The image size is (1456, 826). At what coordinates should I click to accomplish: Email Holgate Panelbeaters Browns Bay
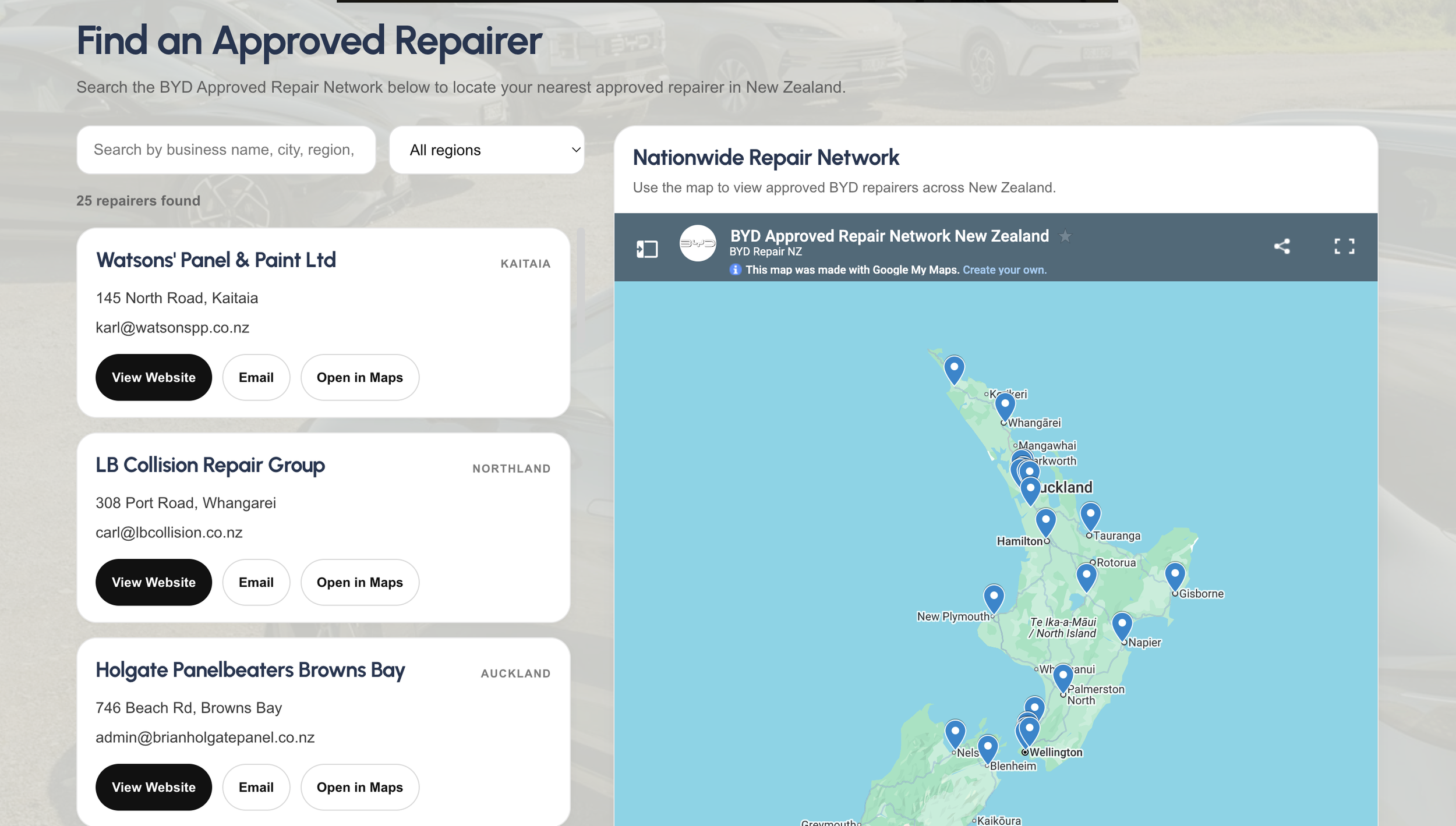pos(256,787)
